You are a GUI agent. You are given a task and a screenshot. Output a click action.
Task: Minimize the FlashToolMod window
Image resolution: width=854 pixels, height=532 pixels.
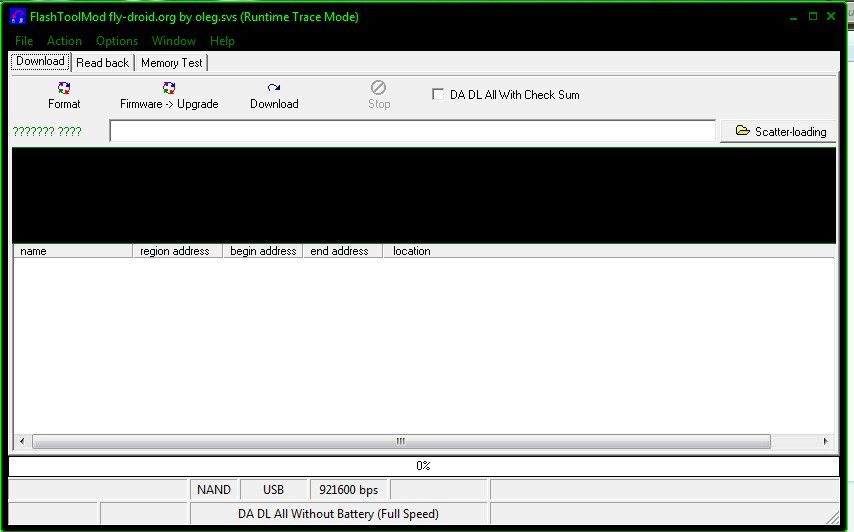click(794, 17)
